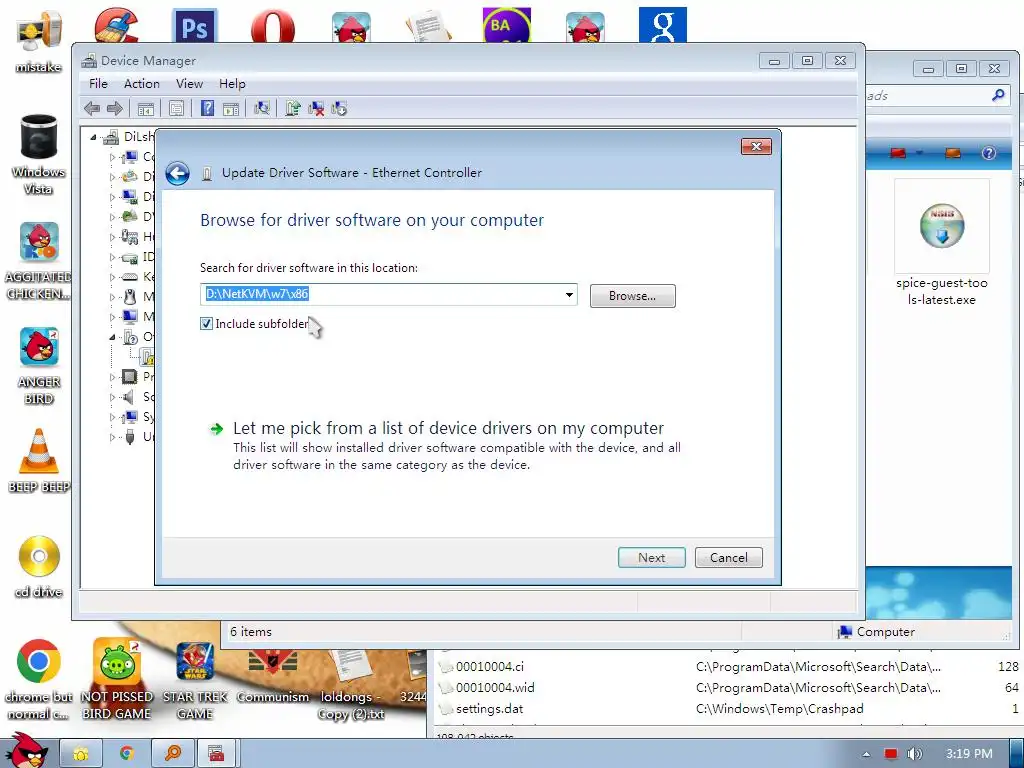
Task: Open the NOT PISSED BIRD GAME icon
Action: pyautogui.click(x=116, y=679)
